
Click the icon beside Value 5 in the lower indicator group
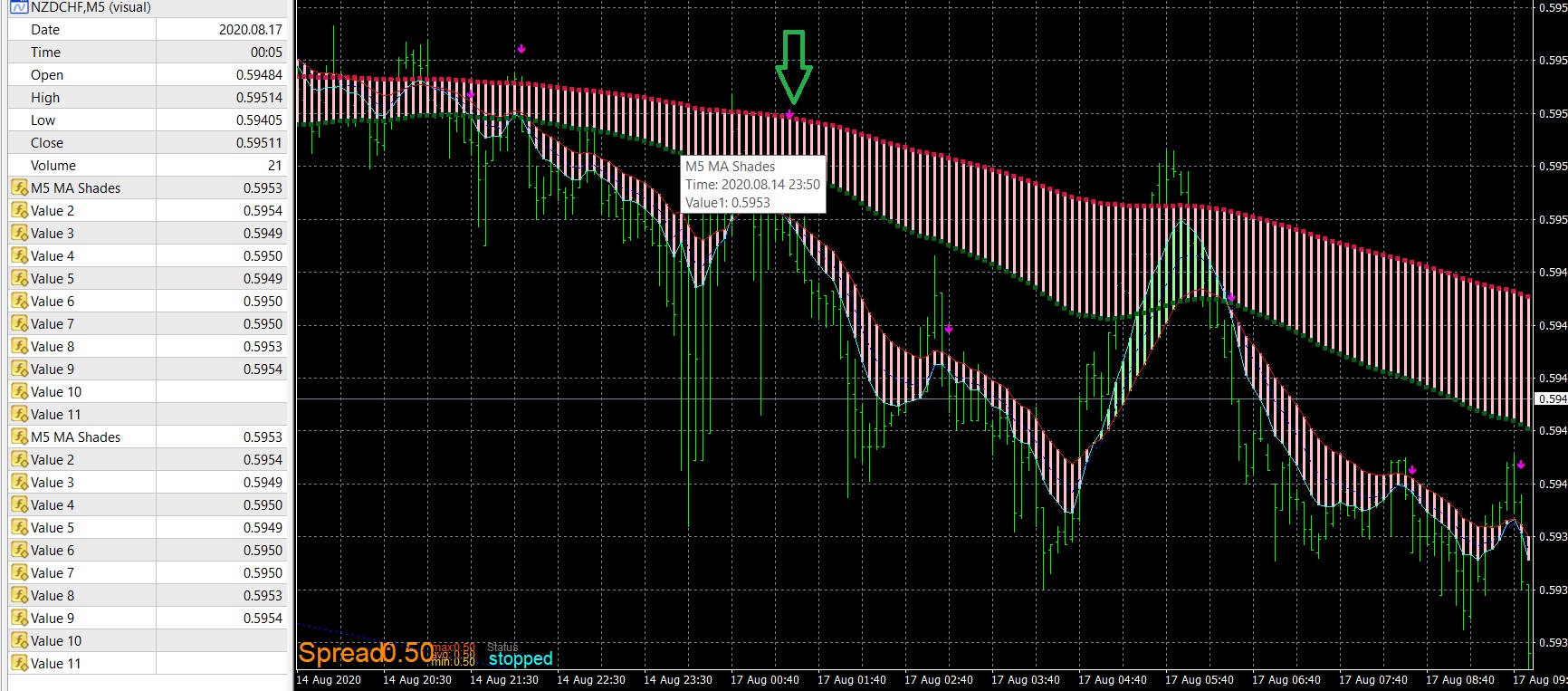19,528
